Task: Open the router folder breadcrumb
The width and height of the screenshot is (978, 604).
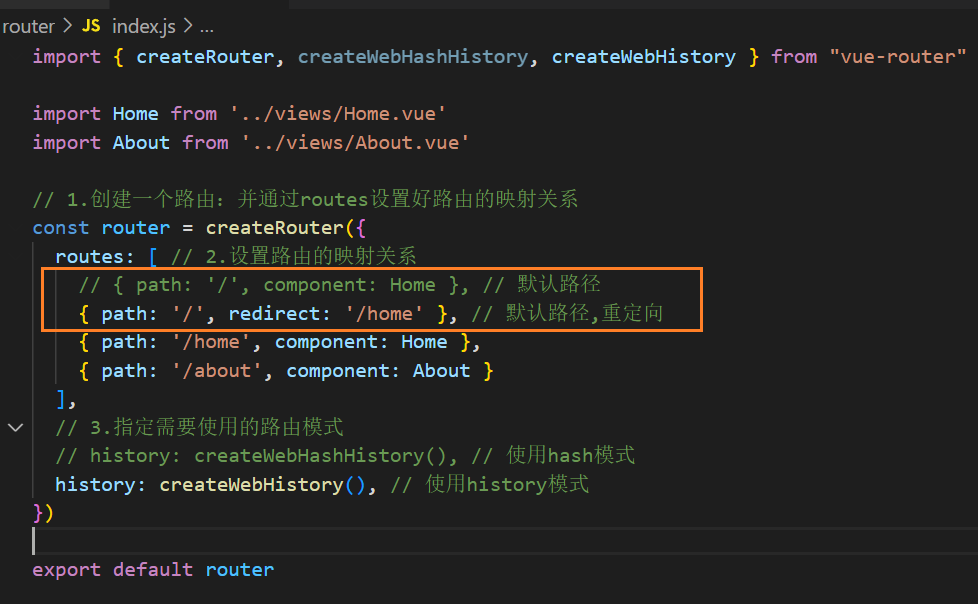Action: (x=29, y=26)
